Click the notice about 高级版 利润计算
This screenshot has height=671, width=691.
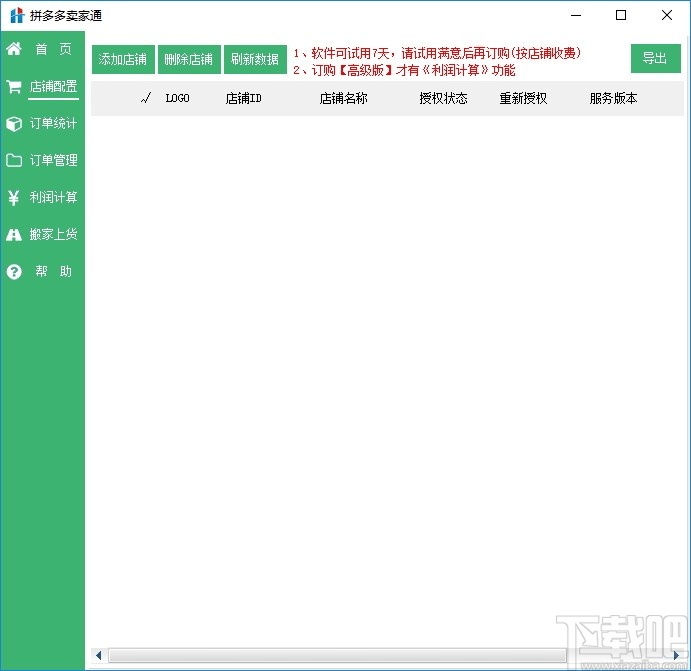(404, 70)
